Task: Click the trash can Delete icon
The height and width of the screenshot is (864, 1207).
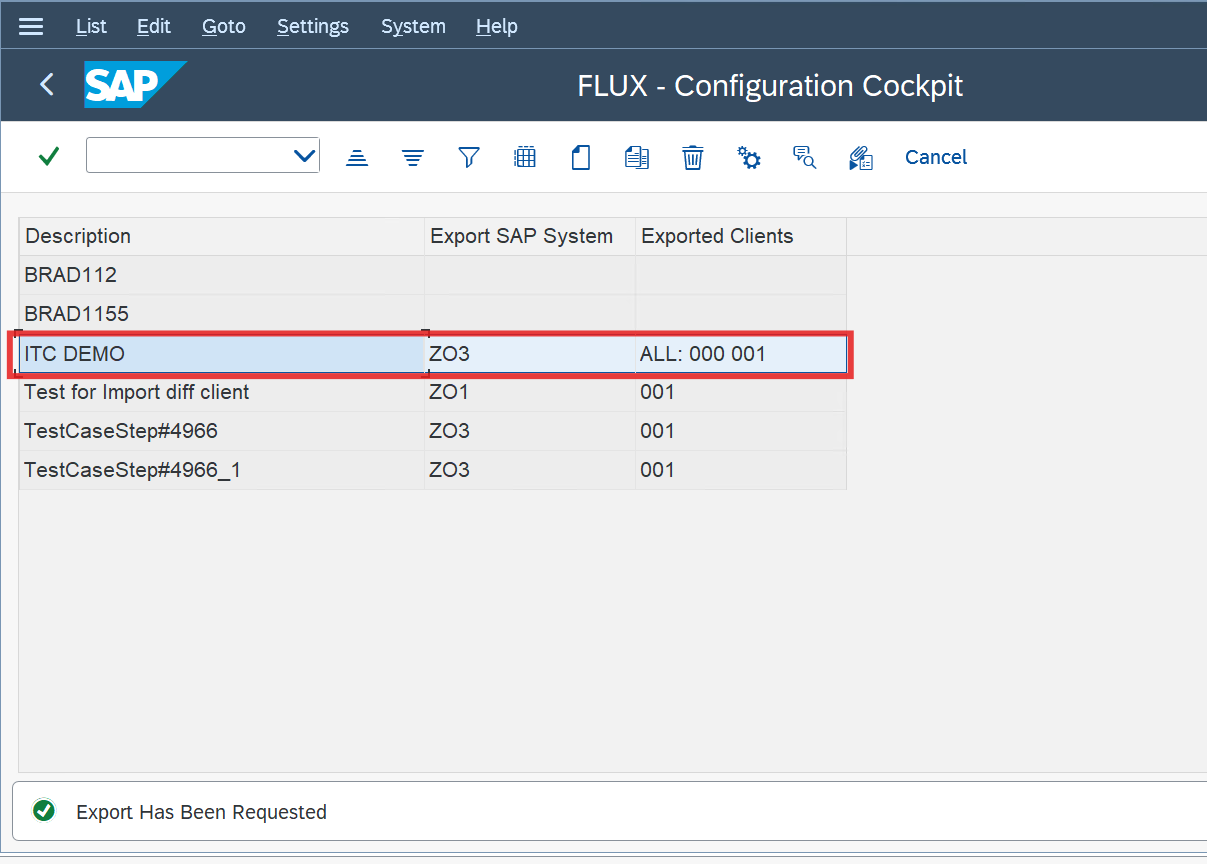Action: coord(693,157)
